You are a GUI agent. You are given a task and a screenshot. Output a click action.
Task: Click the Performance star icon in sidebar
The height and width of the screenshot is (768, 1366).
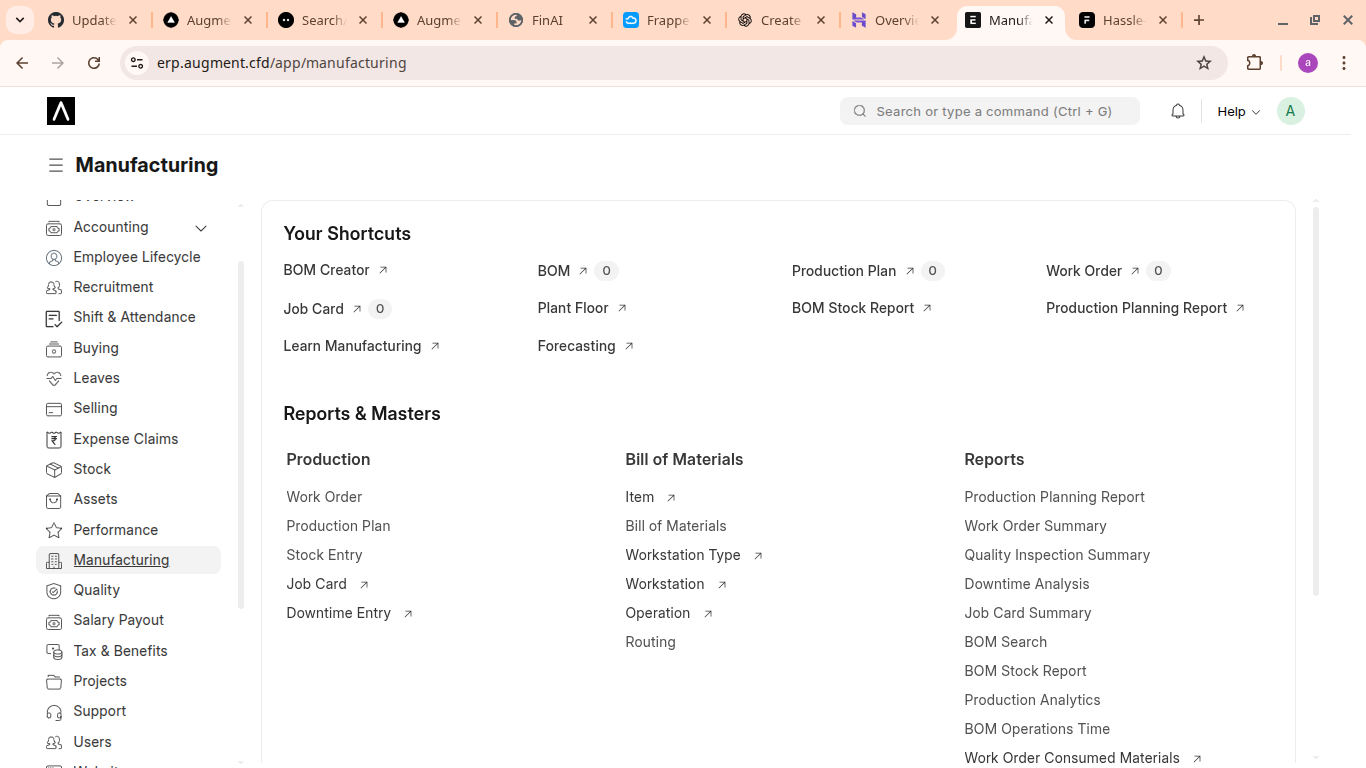[x=54, y=530]
